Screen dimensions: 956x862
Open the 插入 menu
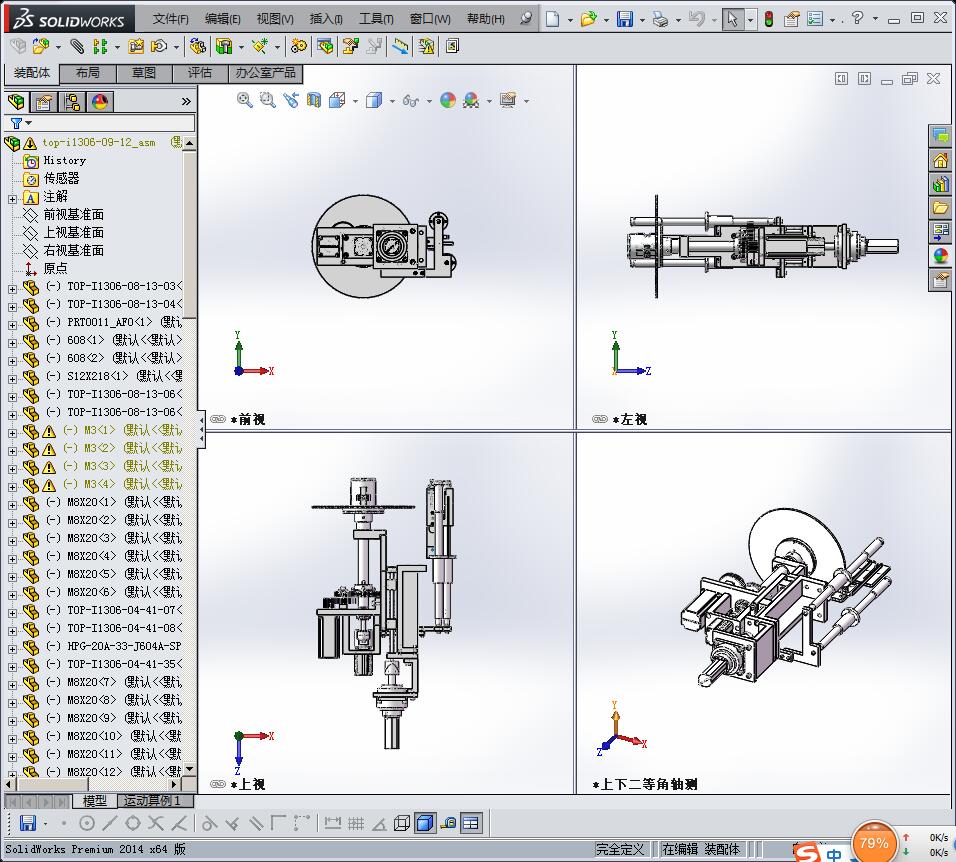coord(326,19)
